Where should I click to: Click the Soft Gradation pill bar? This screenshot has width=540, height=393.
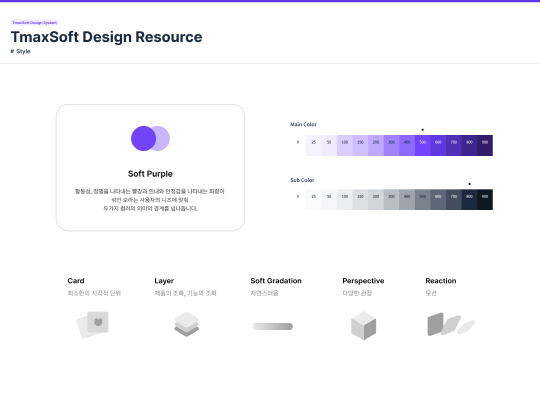click(x=273, y=326)
